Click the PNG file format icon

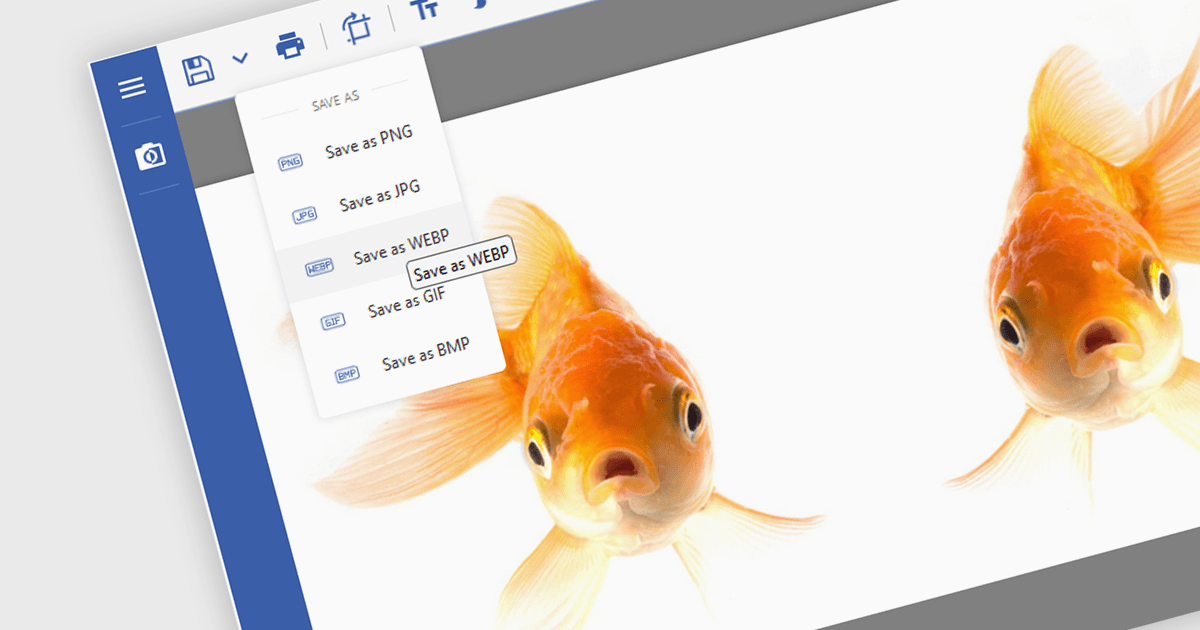pyautogui.click(x=290, y=162)
